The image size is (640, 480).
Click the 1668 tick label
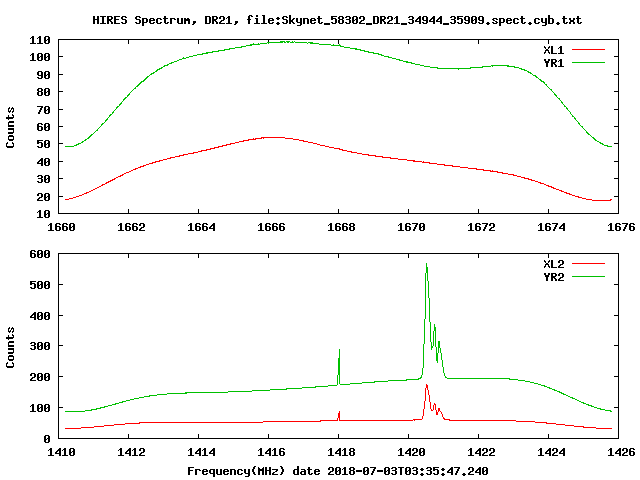pyautogui.click(x=341, y=227)
